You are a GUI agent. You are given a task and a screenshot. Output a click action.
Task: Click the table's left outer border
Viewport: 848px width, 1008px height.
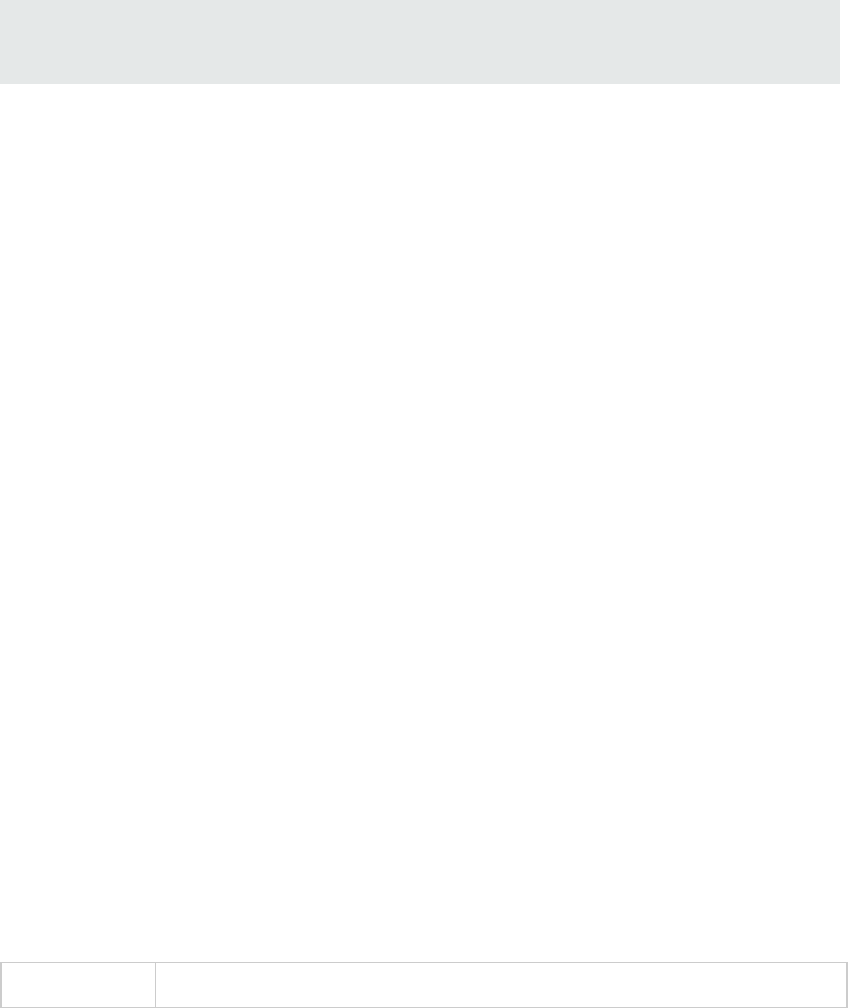point(1,985)
